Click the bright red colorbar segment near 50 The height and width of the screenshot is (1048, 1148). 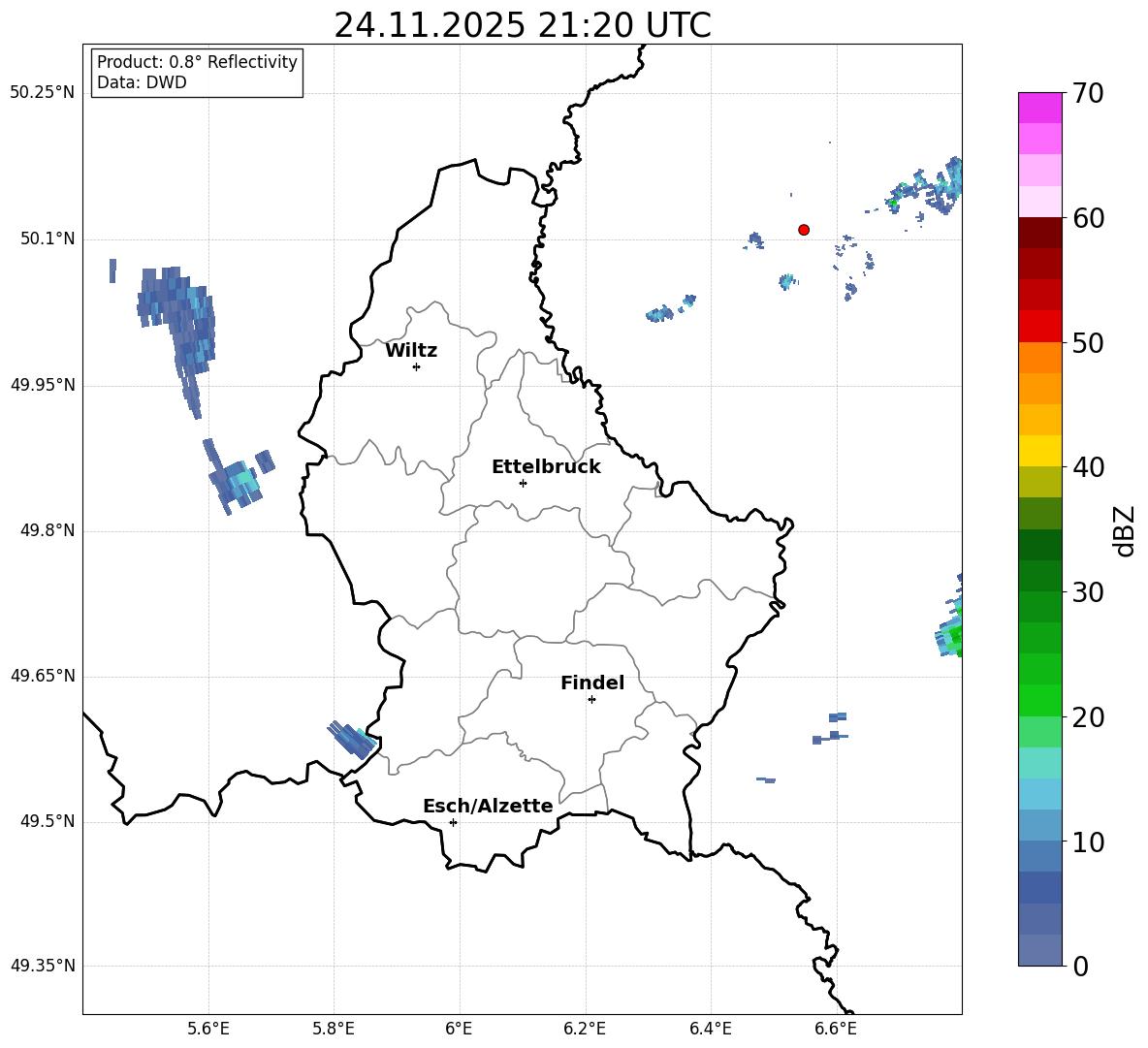tap(1039, 327)
